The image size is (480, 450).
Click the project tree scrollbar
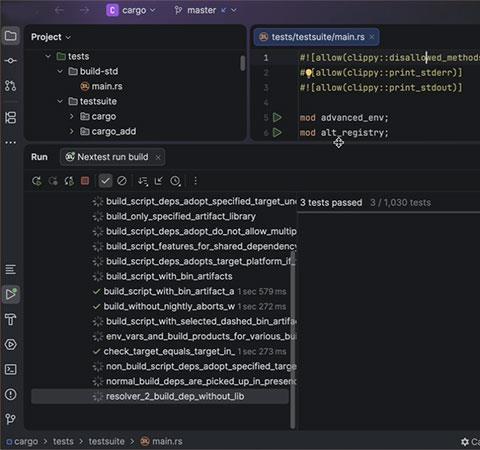[x=243, y=63]
